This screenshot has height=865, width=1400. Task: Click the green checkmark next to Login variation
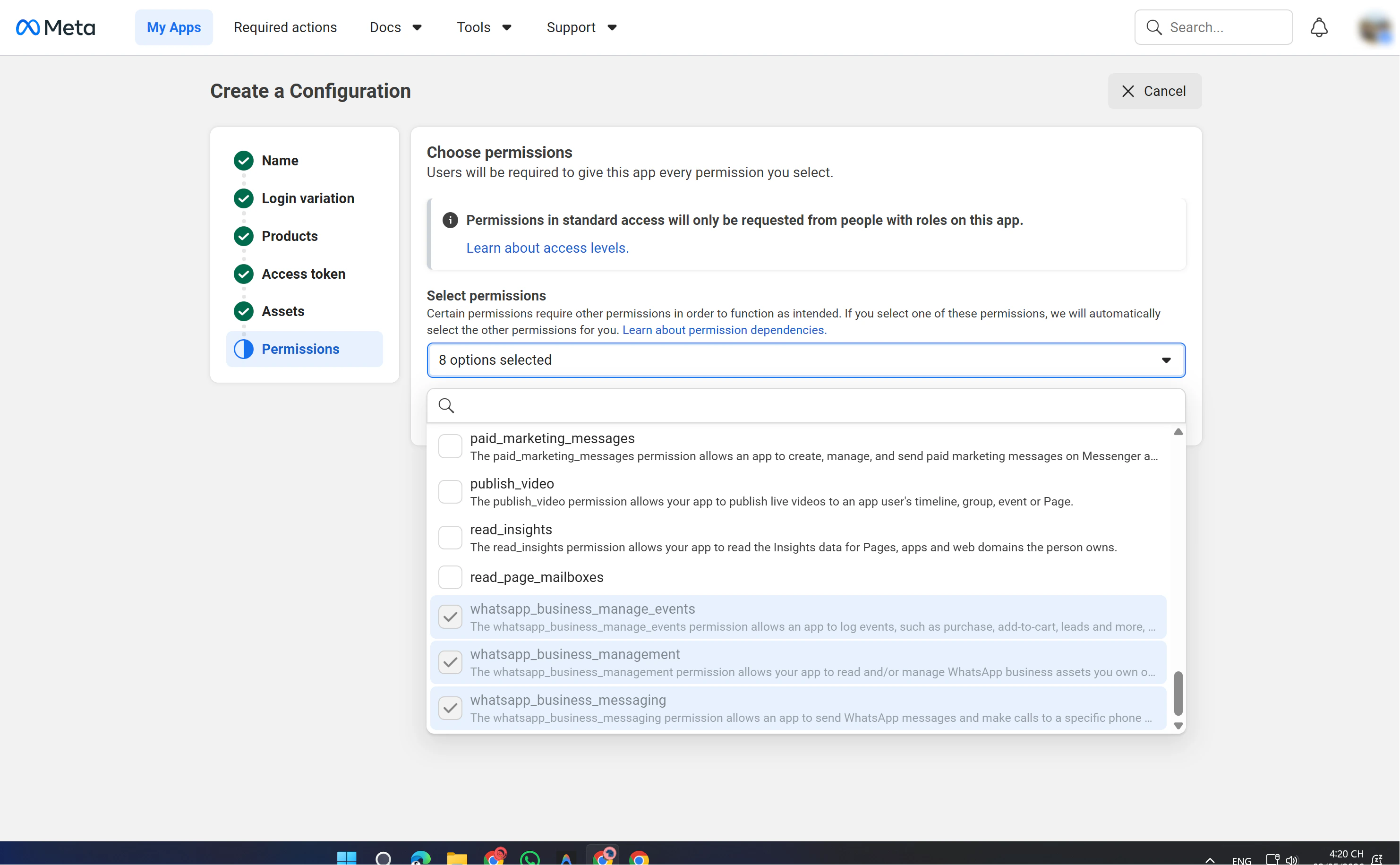244,198
